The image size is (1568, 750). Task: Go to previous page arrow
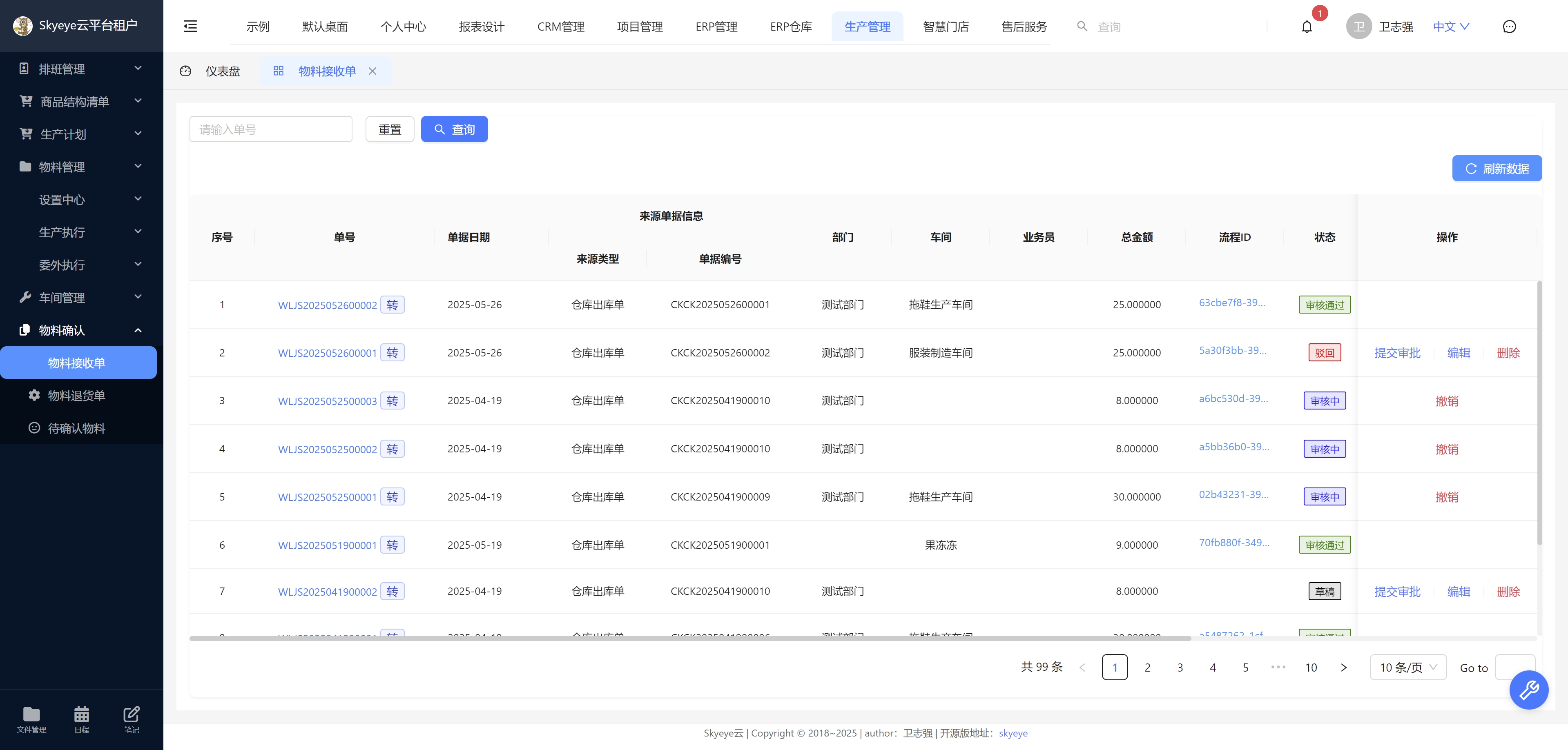pos(1082,667)
